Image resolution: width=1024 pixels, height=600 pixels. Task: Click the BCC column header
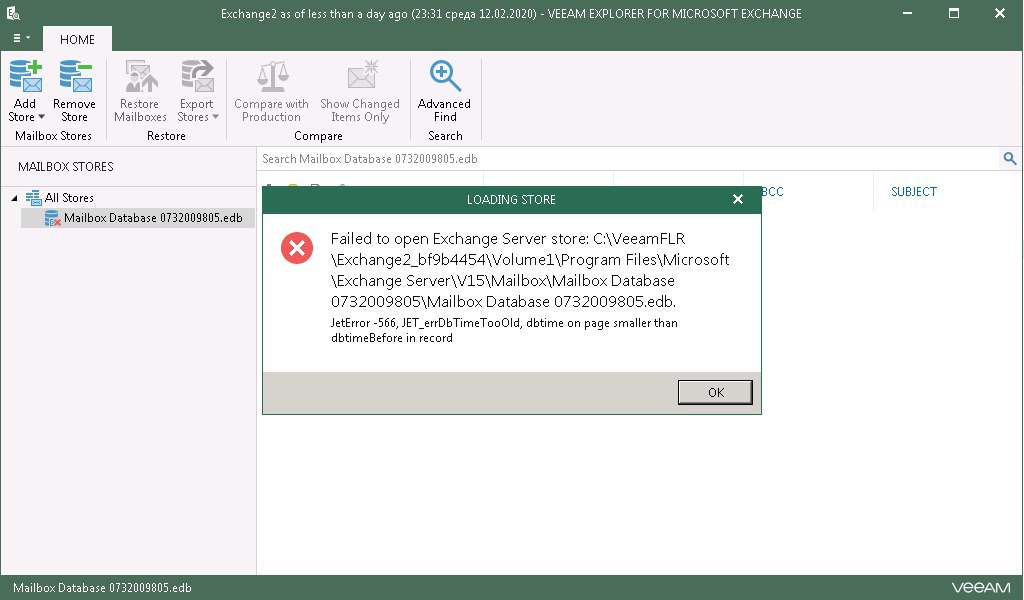coord(772,191)
